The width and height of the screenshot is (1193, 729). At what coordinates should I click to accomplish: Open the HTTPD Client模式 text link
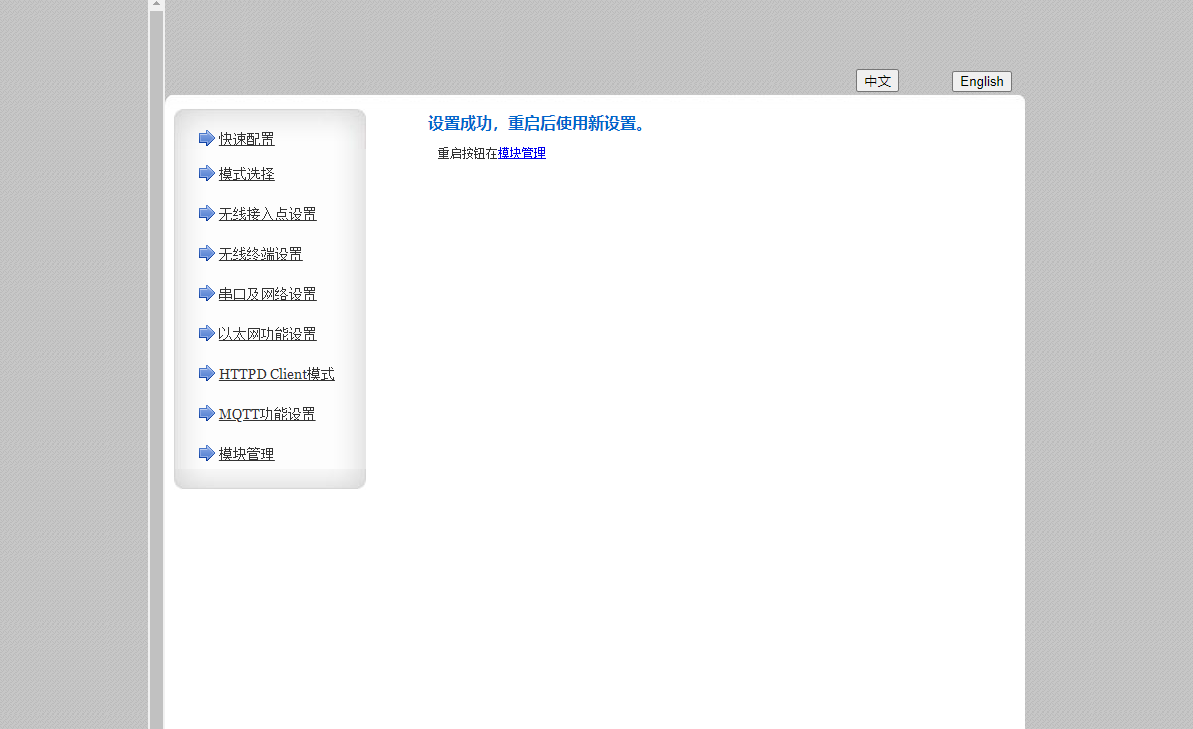(x=276, y=374)
